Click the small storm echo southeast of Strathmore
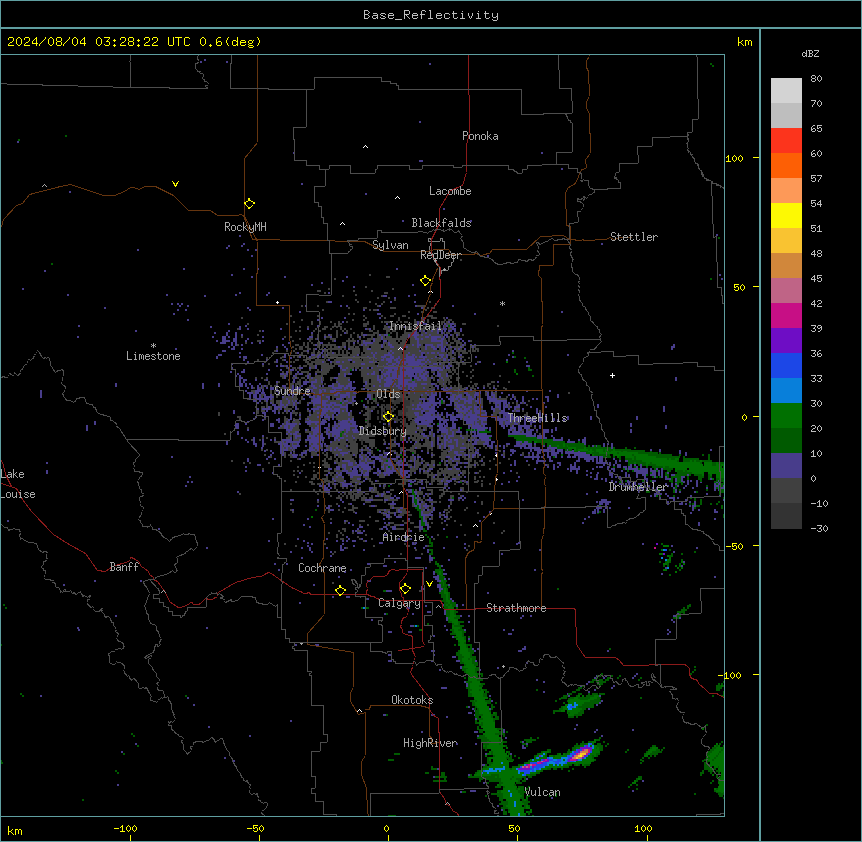Viewport: 862px width, 842px height. [578, 703]
